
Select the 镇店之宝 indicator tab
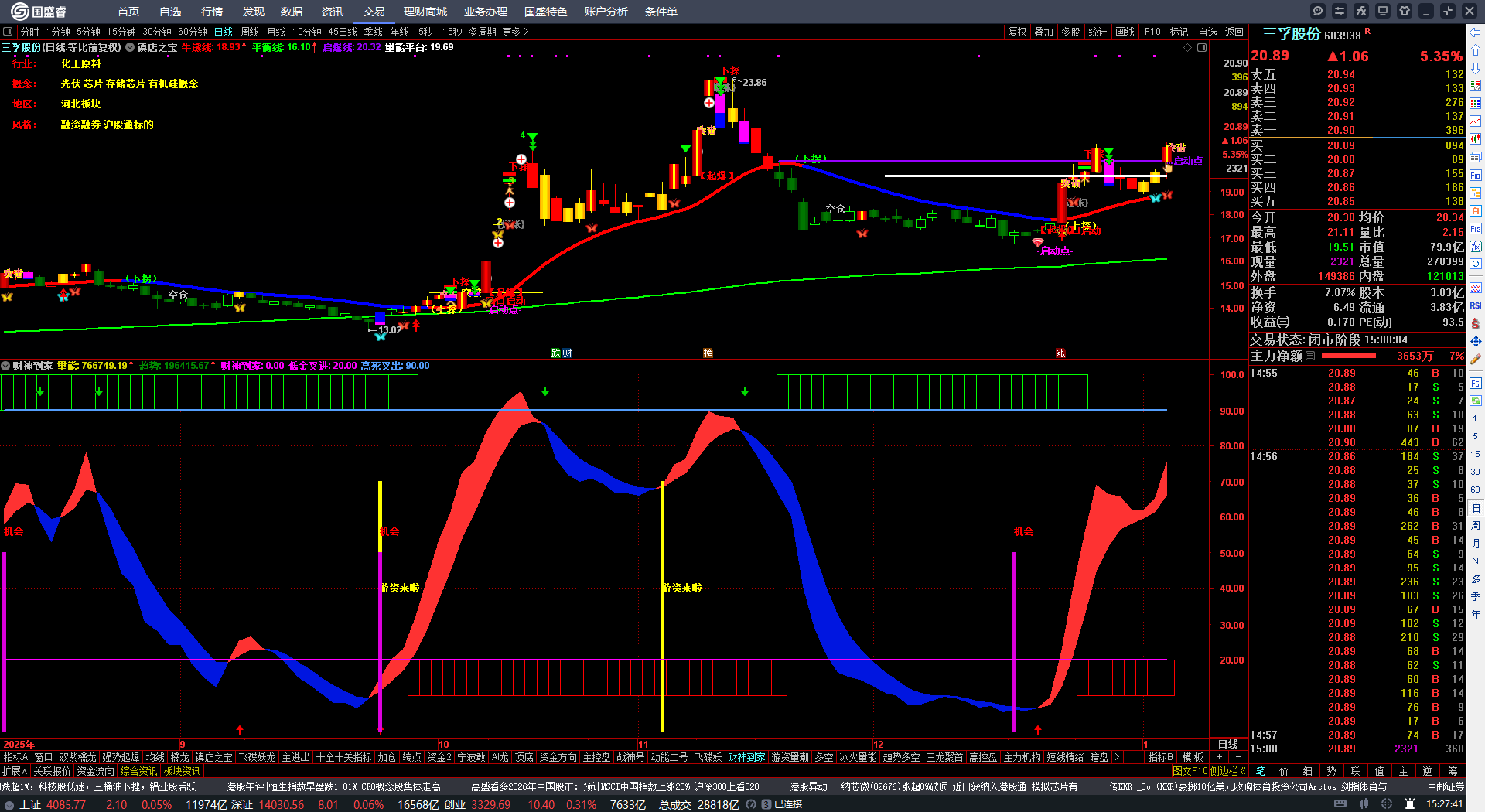[x=213, y=758]
